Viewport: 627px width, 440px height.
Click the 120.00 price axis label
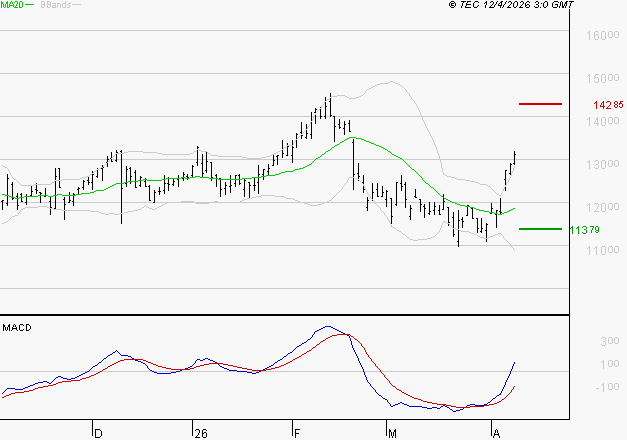click(603, 207)
